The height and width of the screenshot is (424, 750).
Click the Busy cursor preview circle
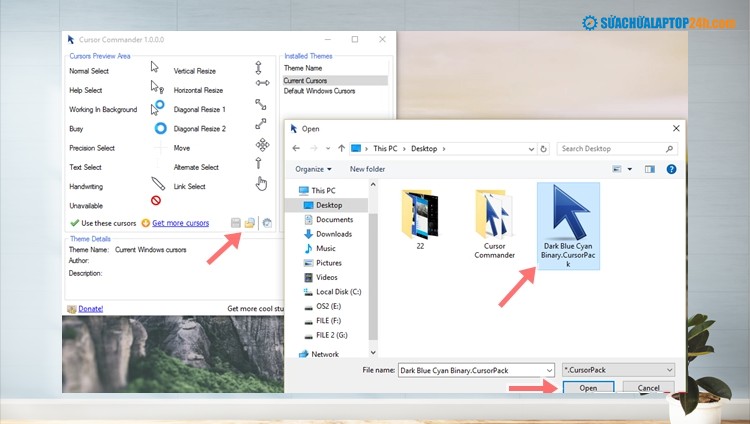point(161,128)
